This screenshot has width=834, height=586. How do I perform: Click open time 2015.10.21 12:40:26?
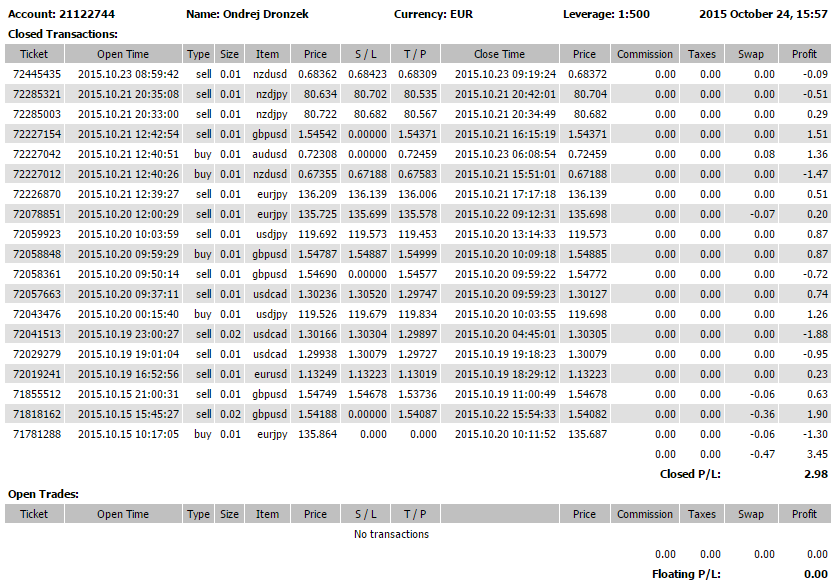(128, 174)
